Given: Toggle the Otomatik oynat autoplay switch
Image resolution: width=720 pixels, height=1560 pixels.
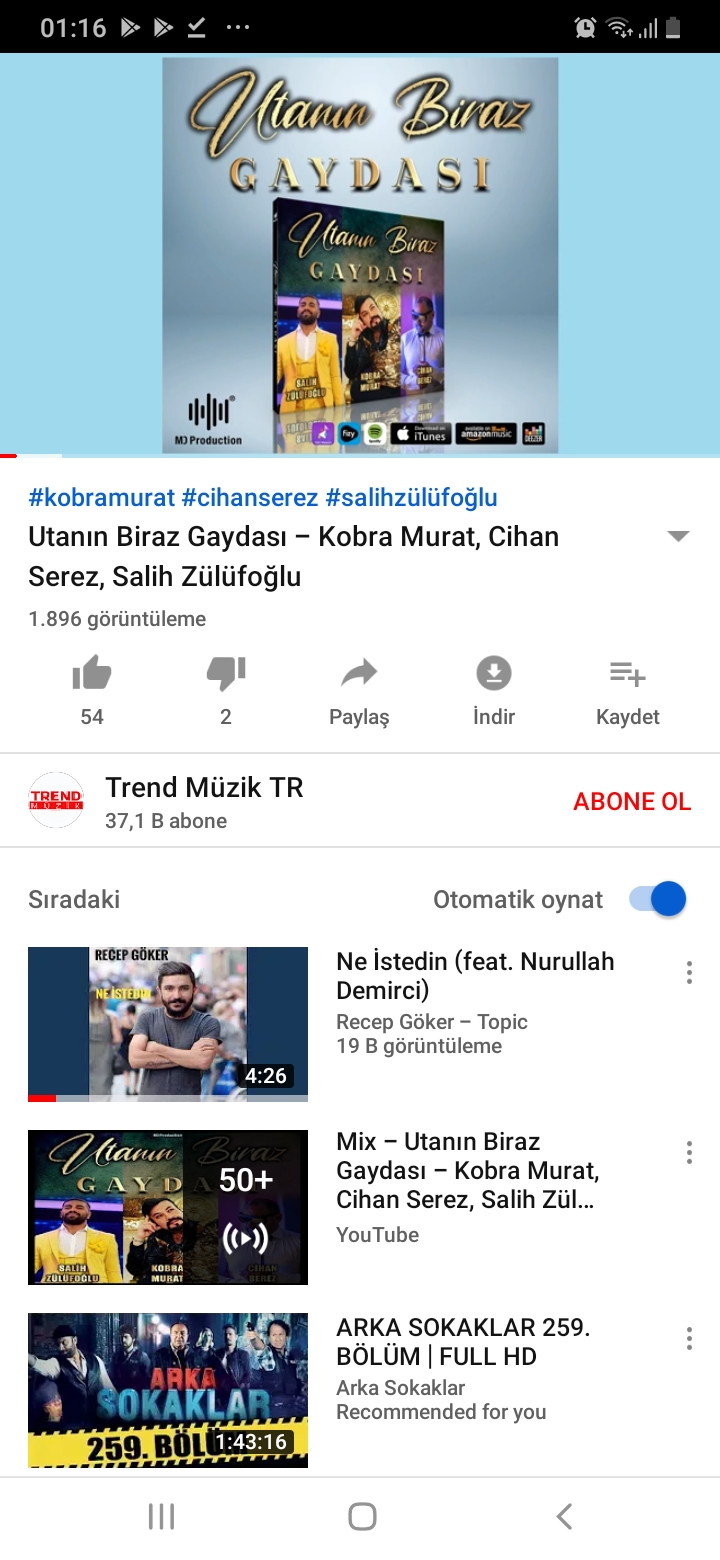Looking at the screenshot, I should (x=658, y=899).
